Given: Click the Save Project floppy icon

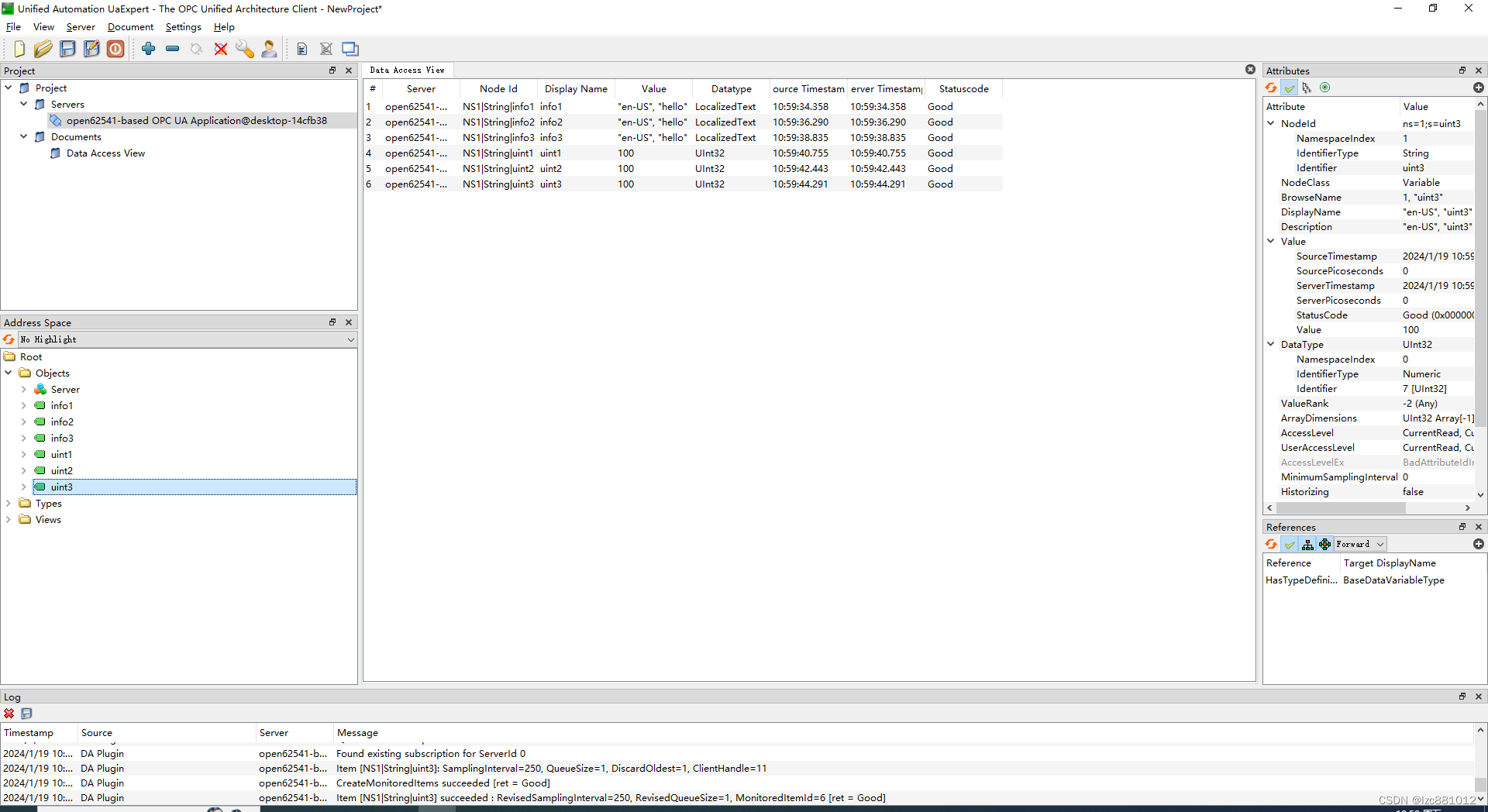Looking at the screenshot, I should click(67, 49).
